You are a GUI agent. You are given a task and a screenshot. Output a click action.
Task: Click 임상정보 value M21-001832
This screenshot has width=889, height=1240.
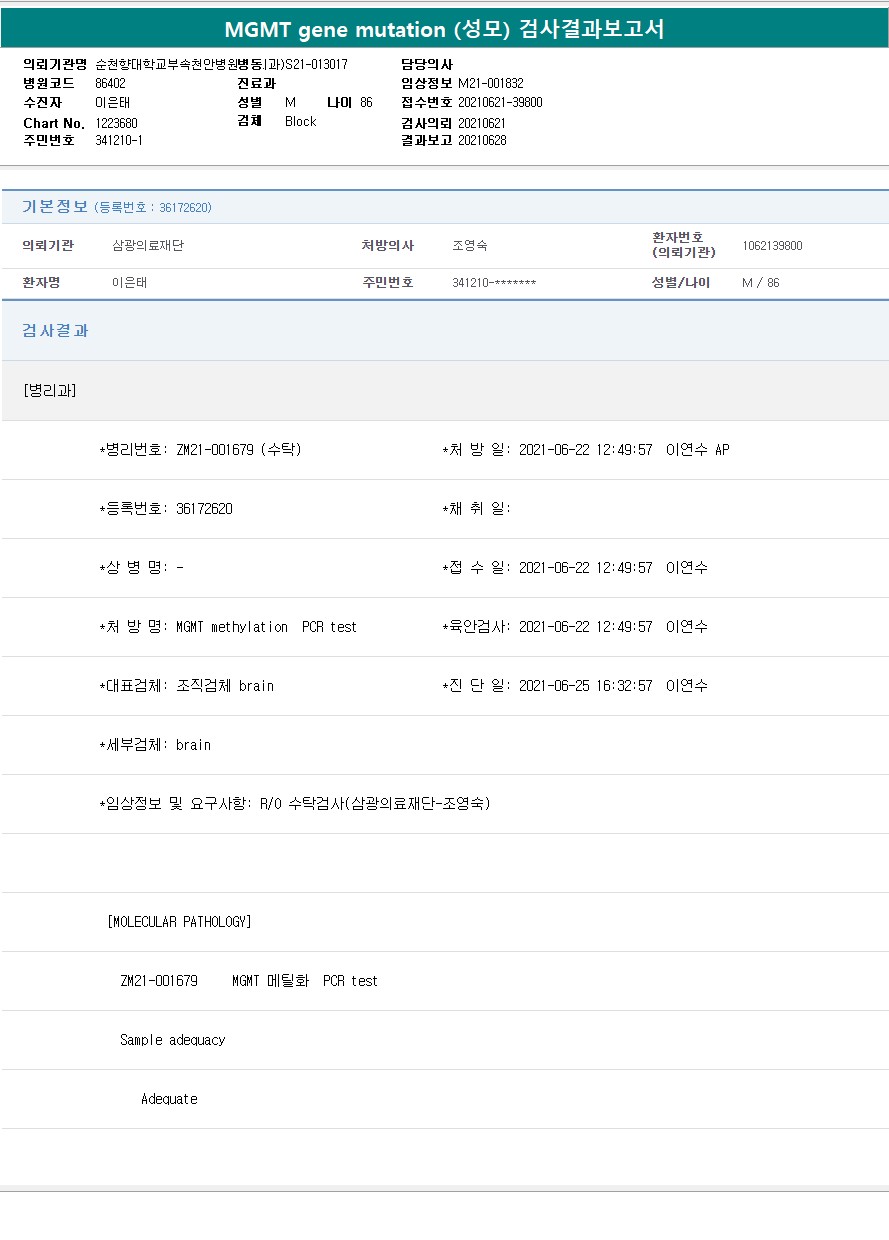(x=490, y=83)
